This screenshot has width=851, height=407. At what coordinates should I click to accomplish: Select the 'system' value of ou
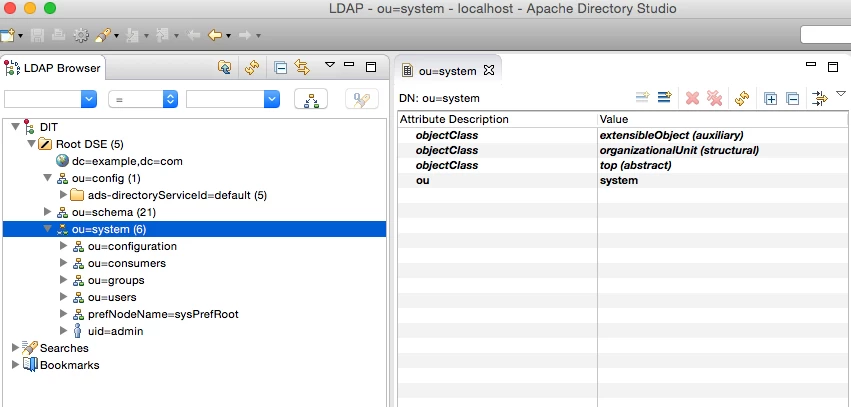tap(619, 180)
